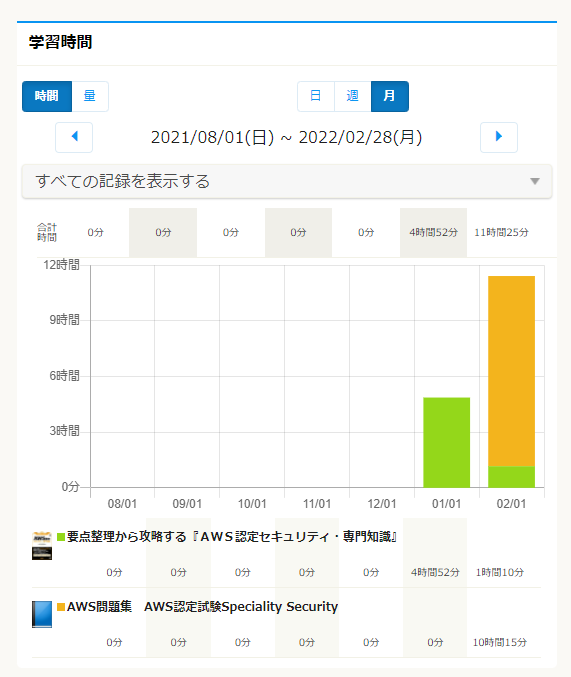Image resolution: width=571 pixels, height=677 pixels.
Task: Click the total 11時間25分 cell
Action: coord(501,233)
